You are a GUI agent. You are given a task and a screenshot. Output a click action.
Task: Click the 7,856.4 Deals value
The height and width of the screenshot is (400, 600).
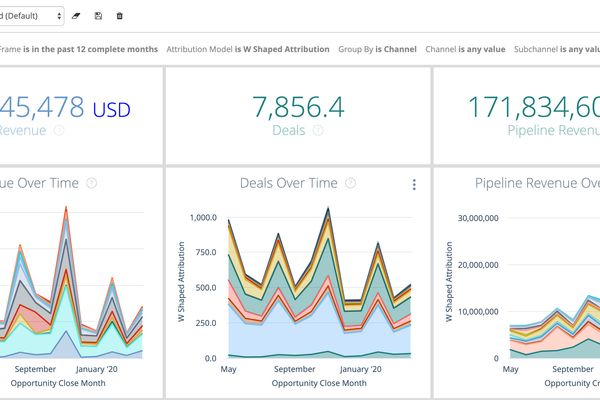tap(298, 107)
